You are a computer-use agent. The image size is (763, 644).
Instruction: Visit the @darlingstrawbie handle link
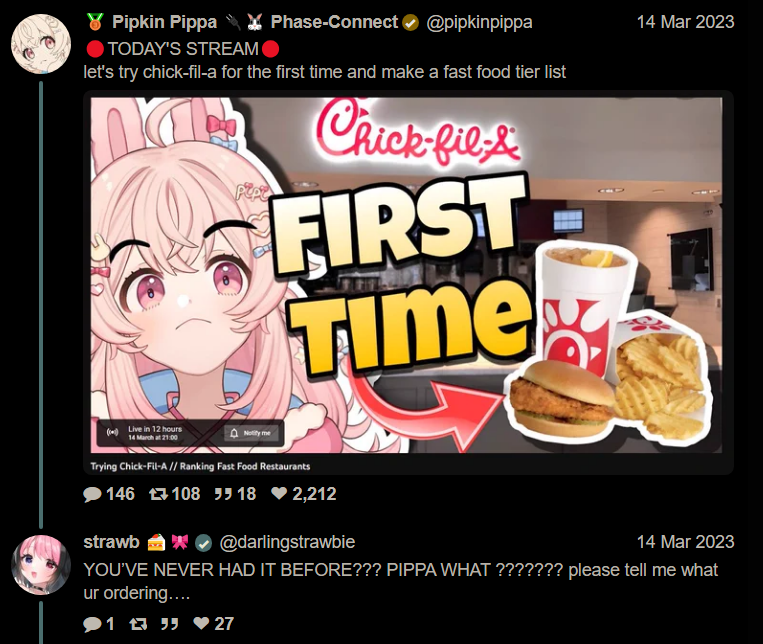point(287,542)
